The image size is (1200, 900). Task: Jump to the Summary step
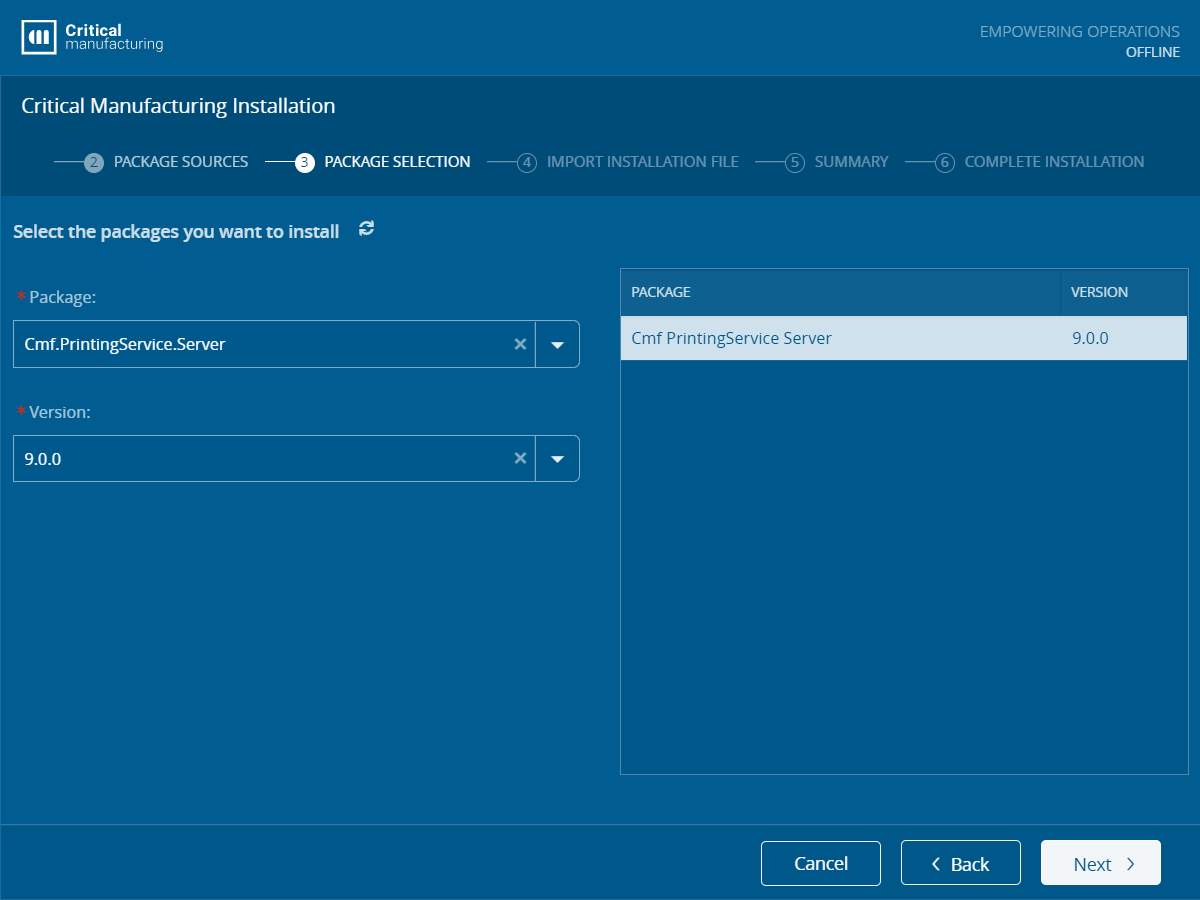(x=851, y=162)
